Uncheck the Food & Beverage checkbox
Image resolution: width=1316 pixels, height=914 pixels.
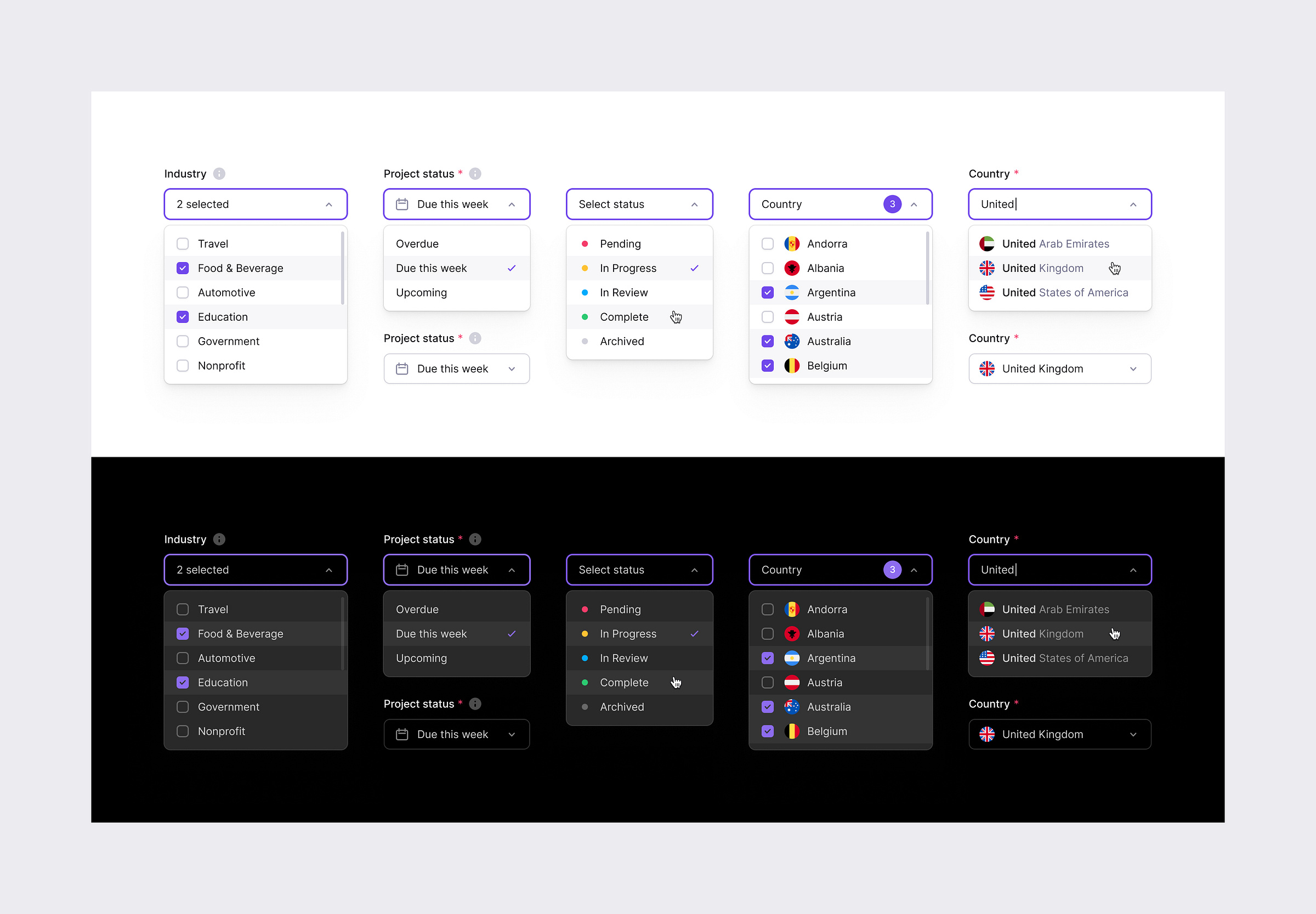pos(183,268)
